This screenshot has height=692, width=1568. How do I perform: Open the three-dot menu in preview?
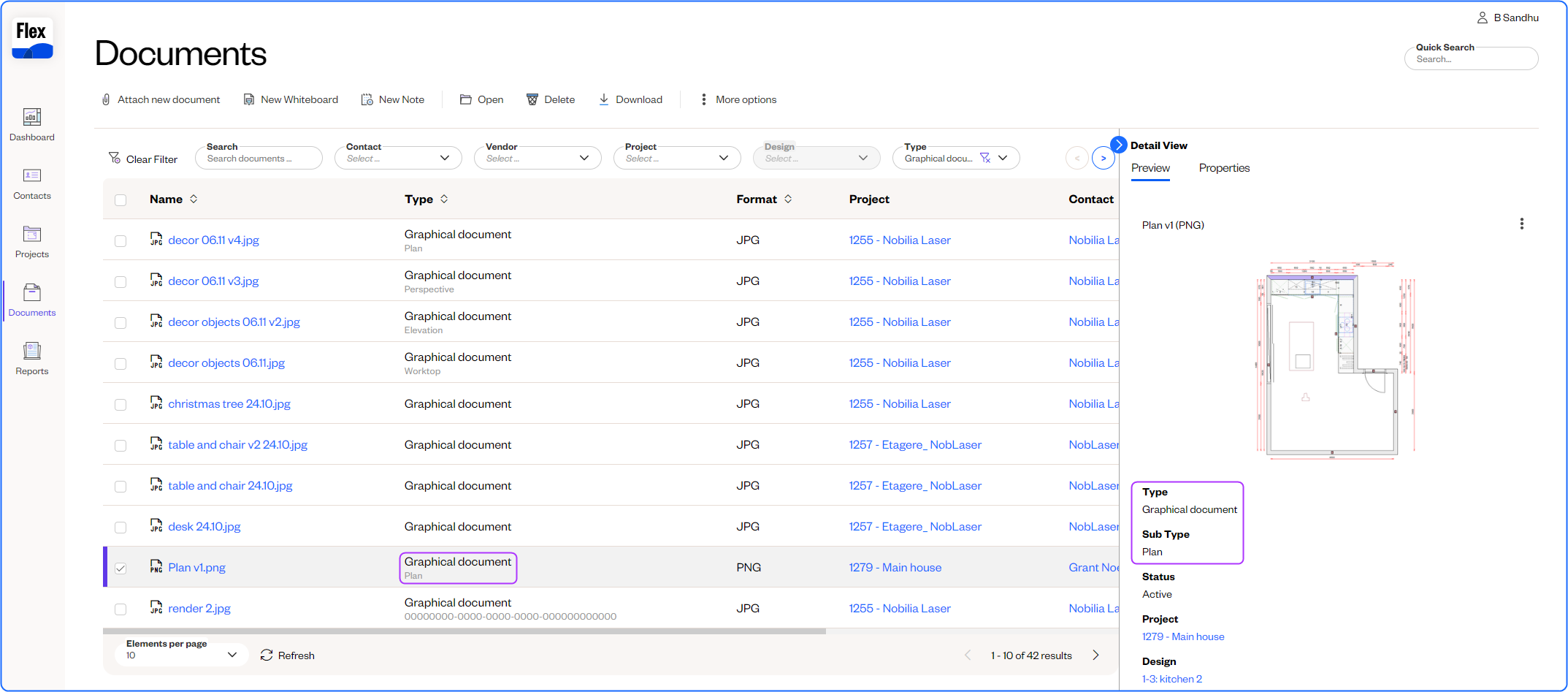[1521, 224]
